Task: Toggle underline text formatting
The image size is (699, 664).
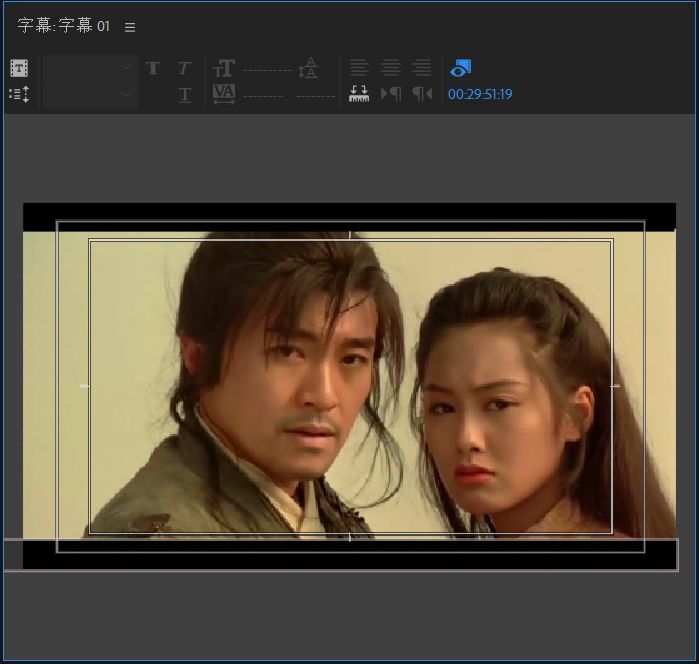Action: click(184, 95)
